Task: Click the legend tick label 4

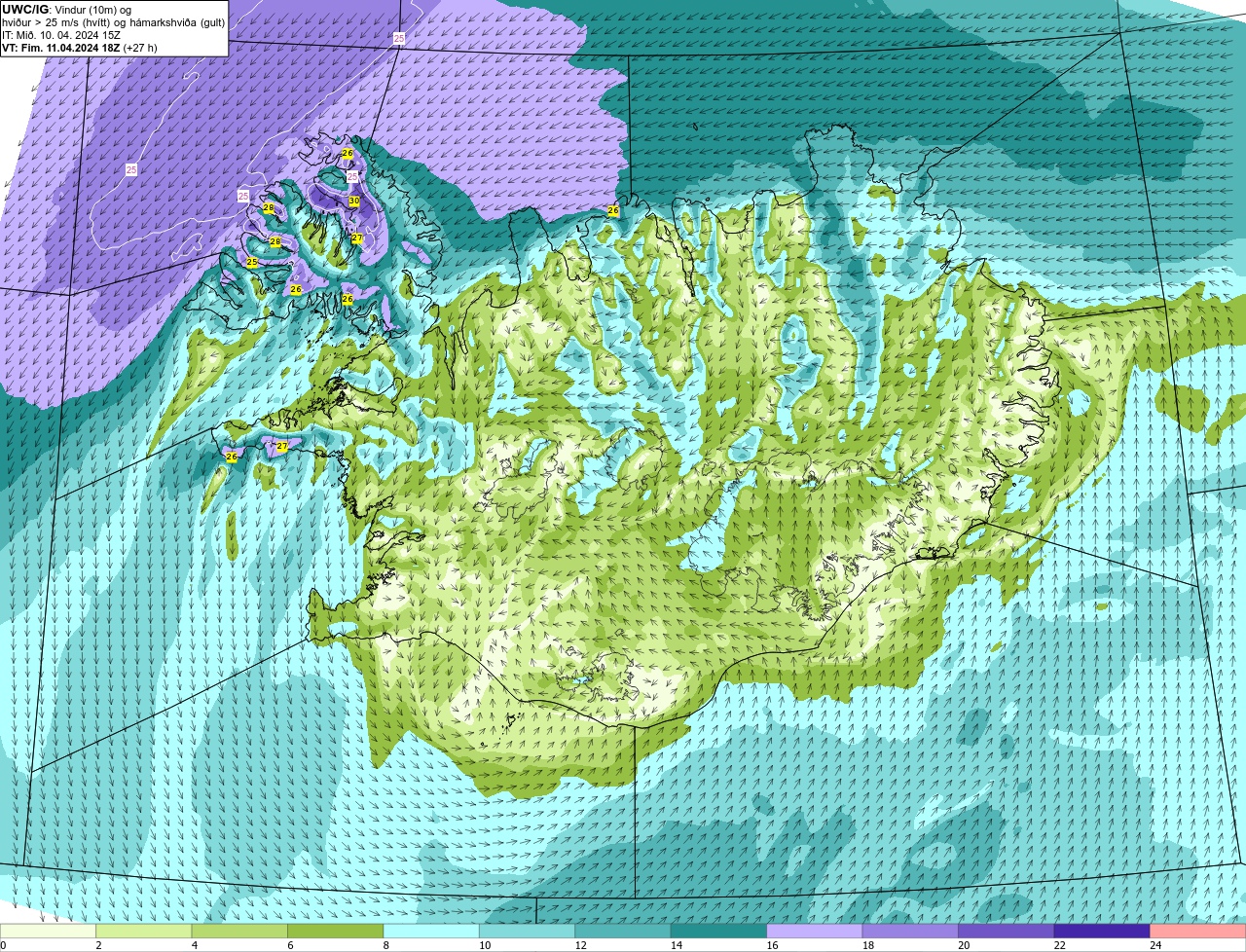Action: [x=193, y=945]
